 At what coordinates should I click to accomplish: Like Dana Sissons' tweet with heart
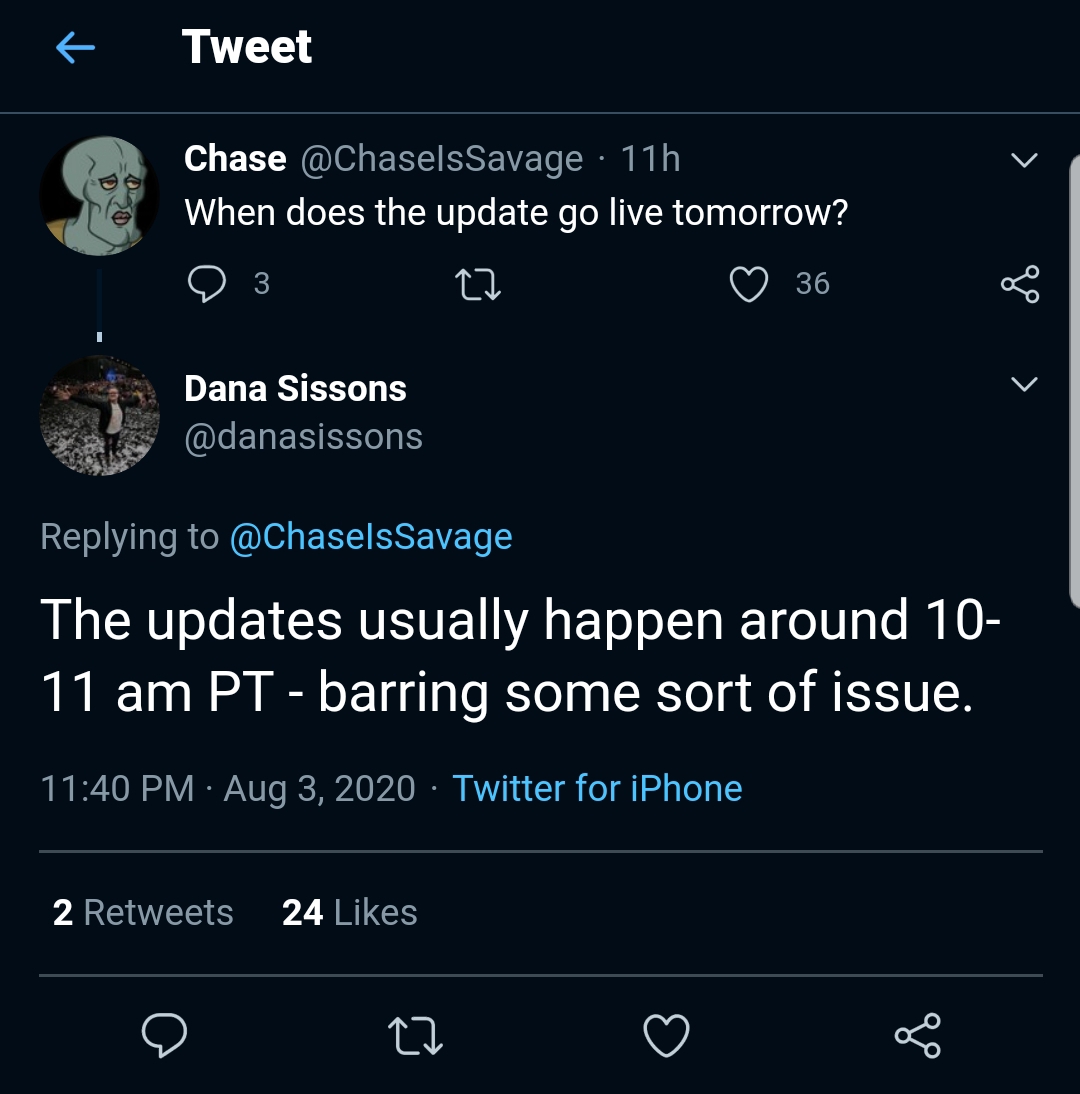(666, 1035)
